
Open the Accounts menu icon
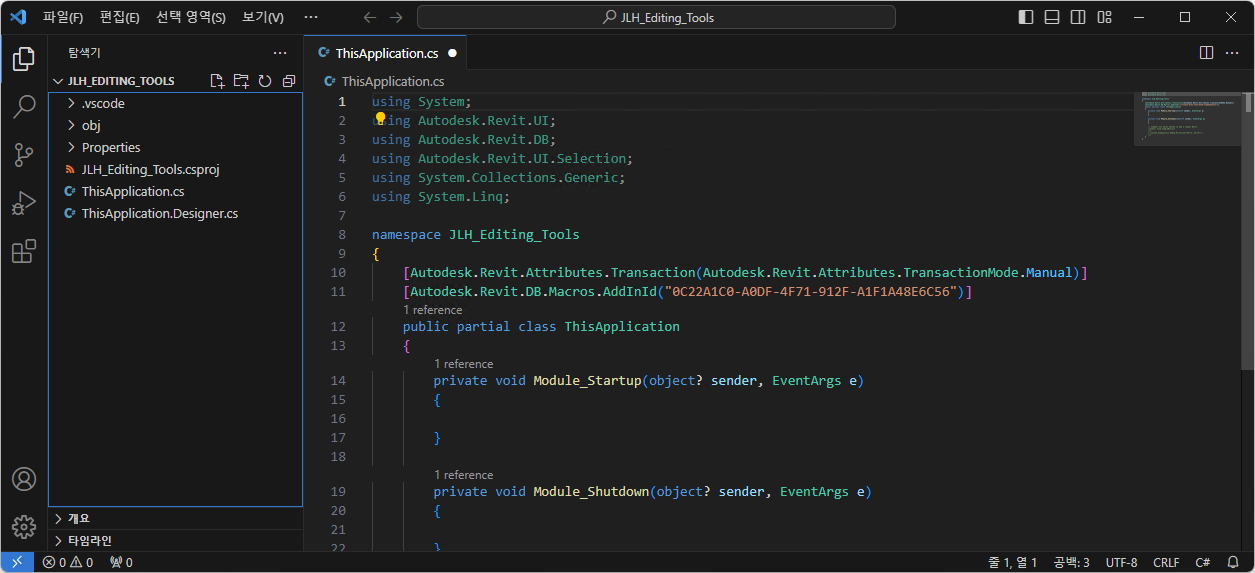pos(24,479)
